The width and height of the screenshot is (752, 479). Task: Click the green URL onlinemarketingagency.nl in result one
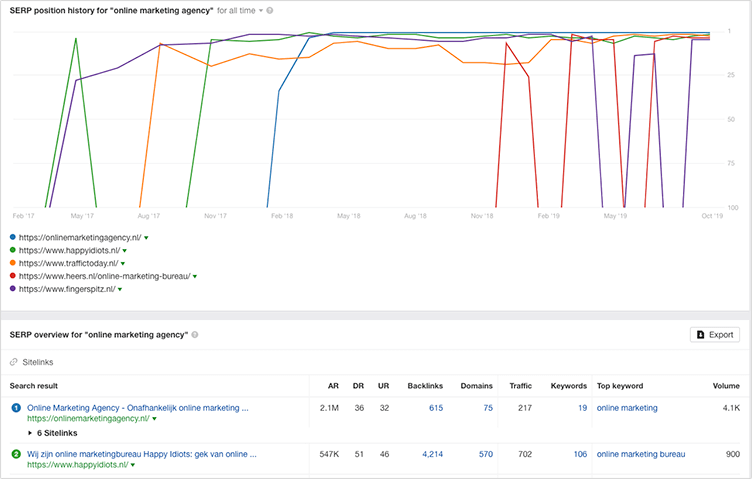pyautogui.click(x=88, y=419)
